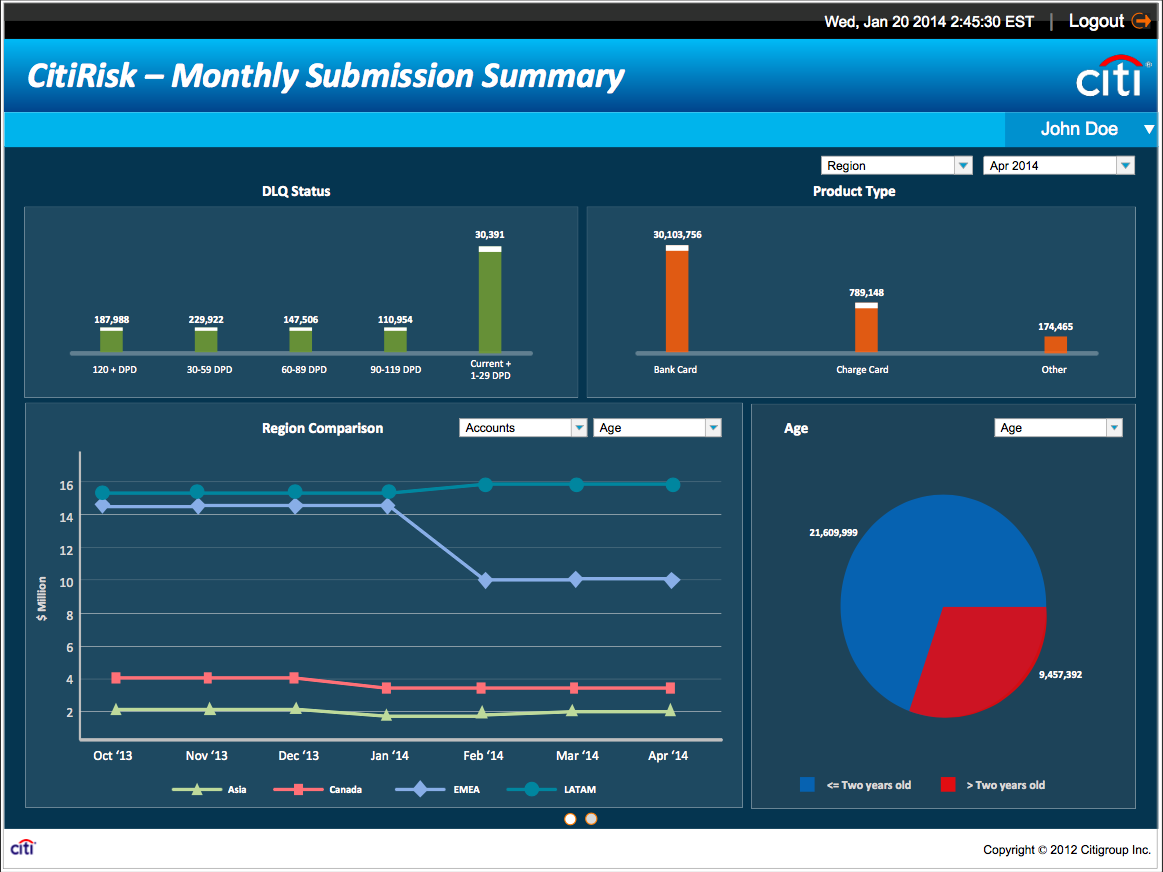Screen dimensions: 1163x872
Task: Click the CitiRisk Monthly Submission Summary title
Action: (x=326, y=76)
